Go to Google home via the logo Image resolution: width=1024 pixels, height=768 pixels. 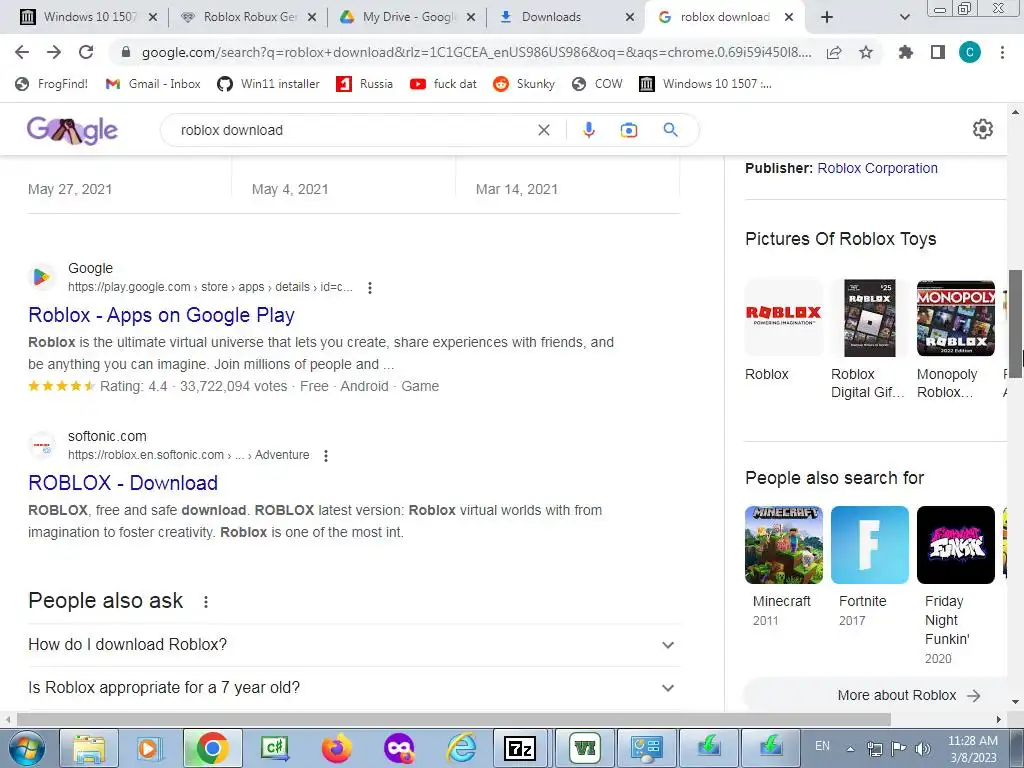[72, 130]
